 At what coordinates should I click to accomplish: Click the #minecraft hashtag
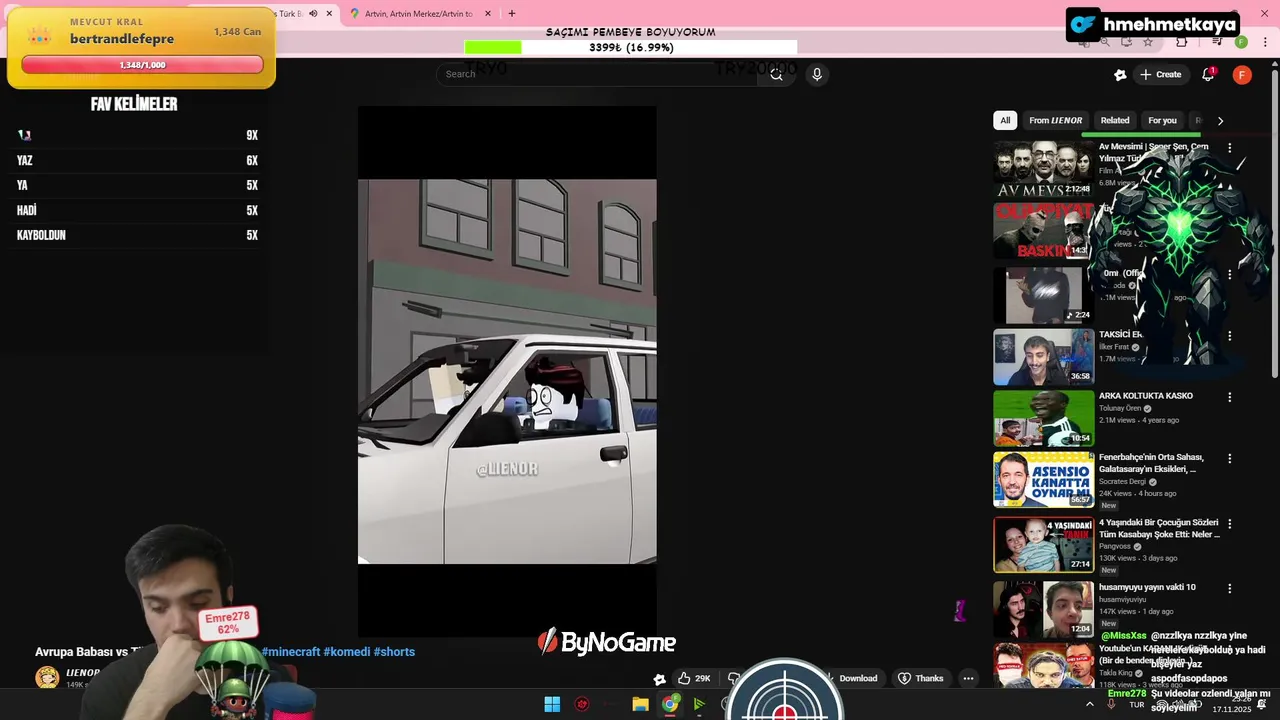pyautogui.click(x=291, y=652)
